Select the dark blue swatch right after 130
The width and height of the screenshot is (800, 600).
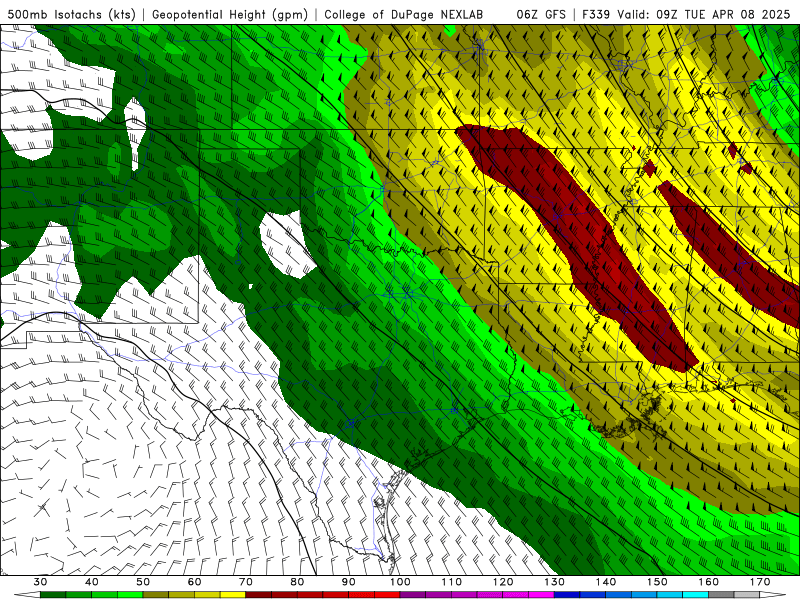567,595
